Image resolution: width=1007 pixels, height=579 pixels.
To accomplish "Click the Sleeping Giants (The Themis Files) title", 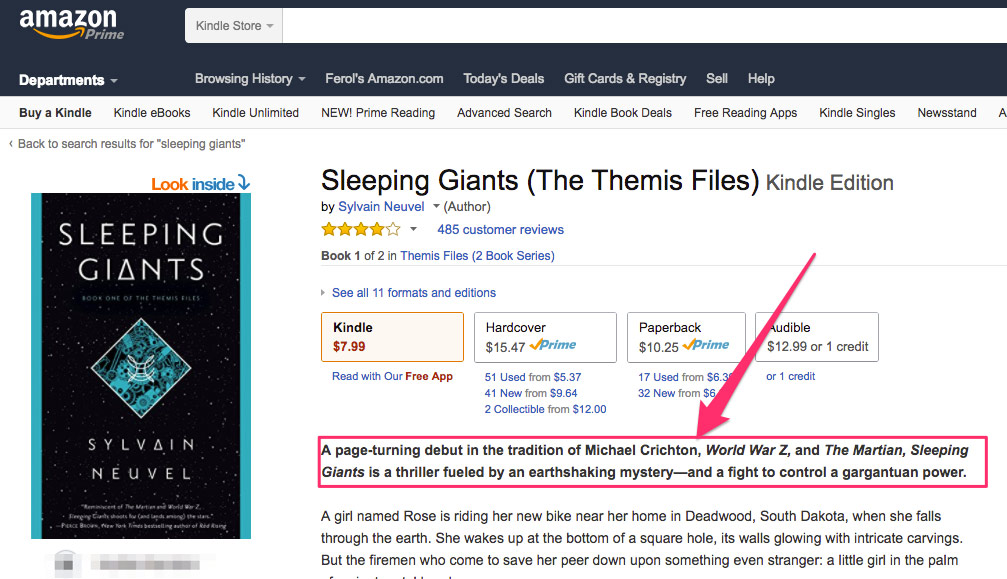I will (x=540, y=181).
